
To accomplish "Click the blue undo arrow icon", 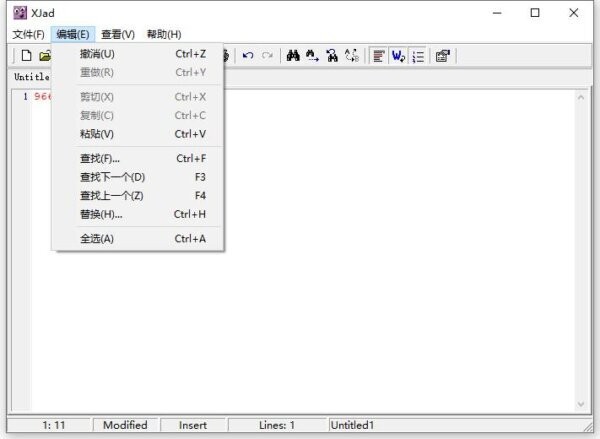I will 248,56.
